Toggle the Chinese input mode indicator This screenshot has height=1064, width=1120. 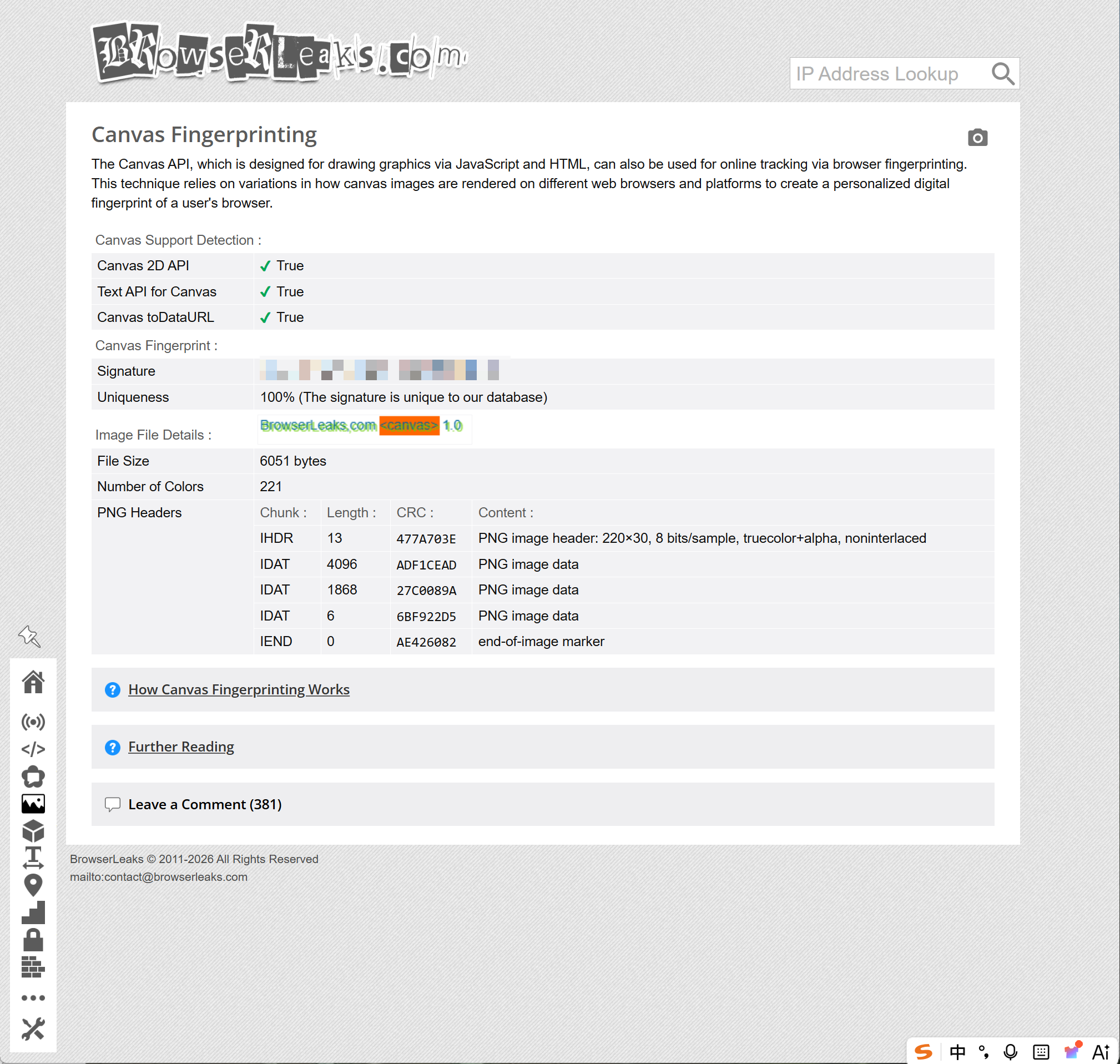[x=957, y=1052]
